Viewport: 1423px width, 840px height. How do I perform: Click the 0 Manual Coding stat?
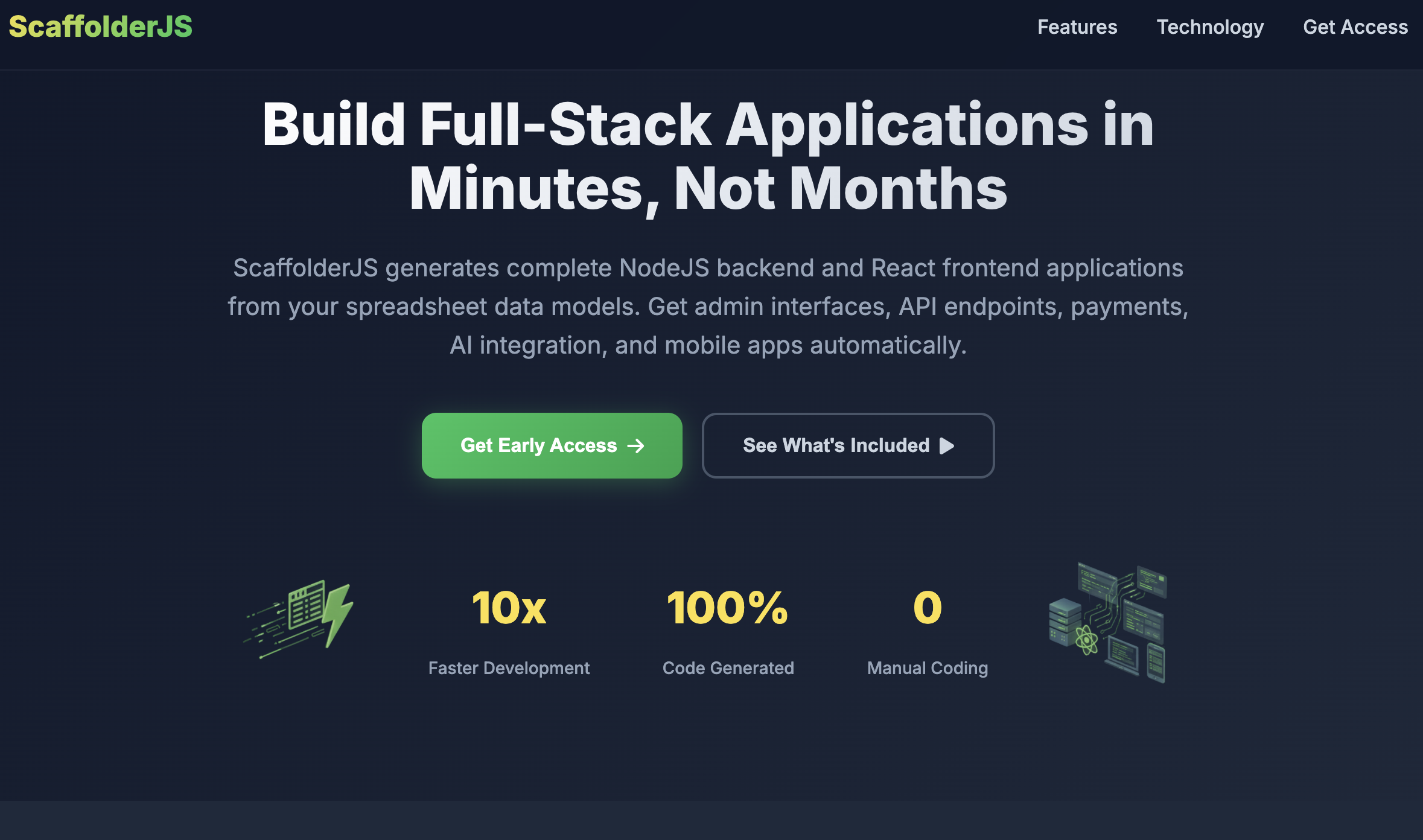(927, 631)
